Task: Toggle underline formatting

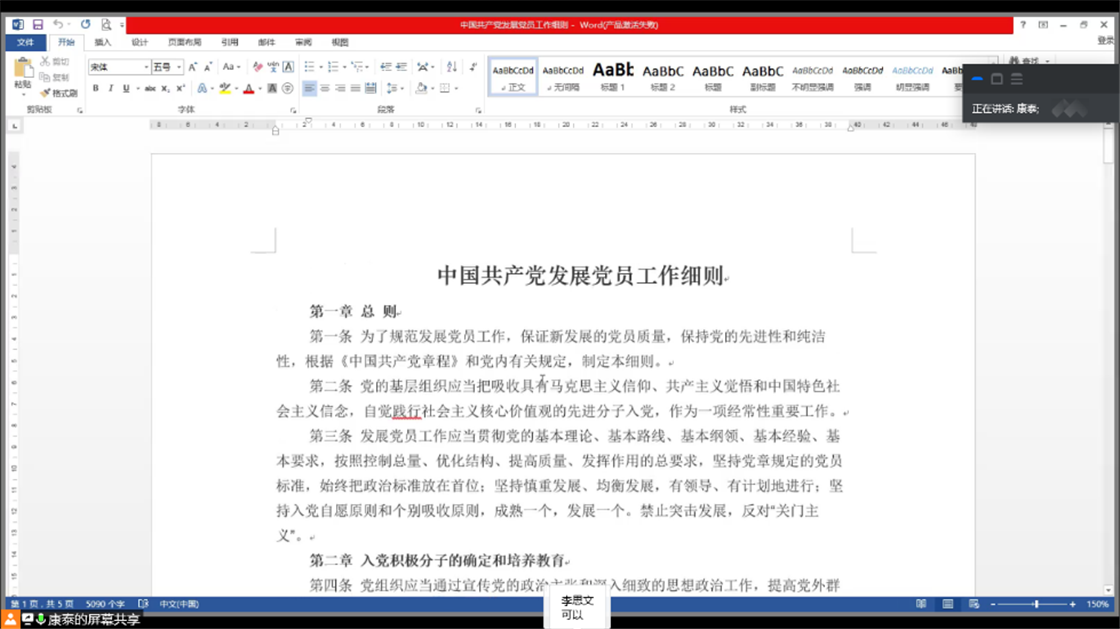Action: (126, 89)
